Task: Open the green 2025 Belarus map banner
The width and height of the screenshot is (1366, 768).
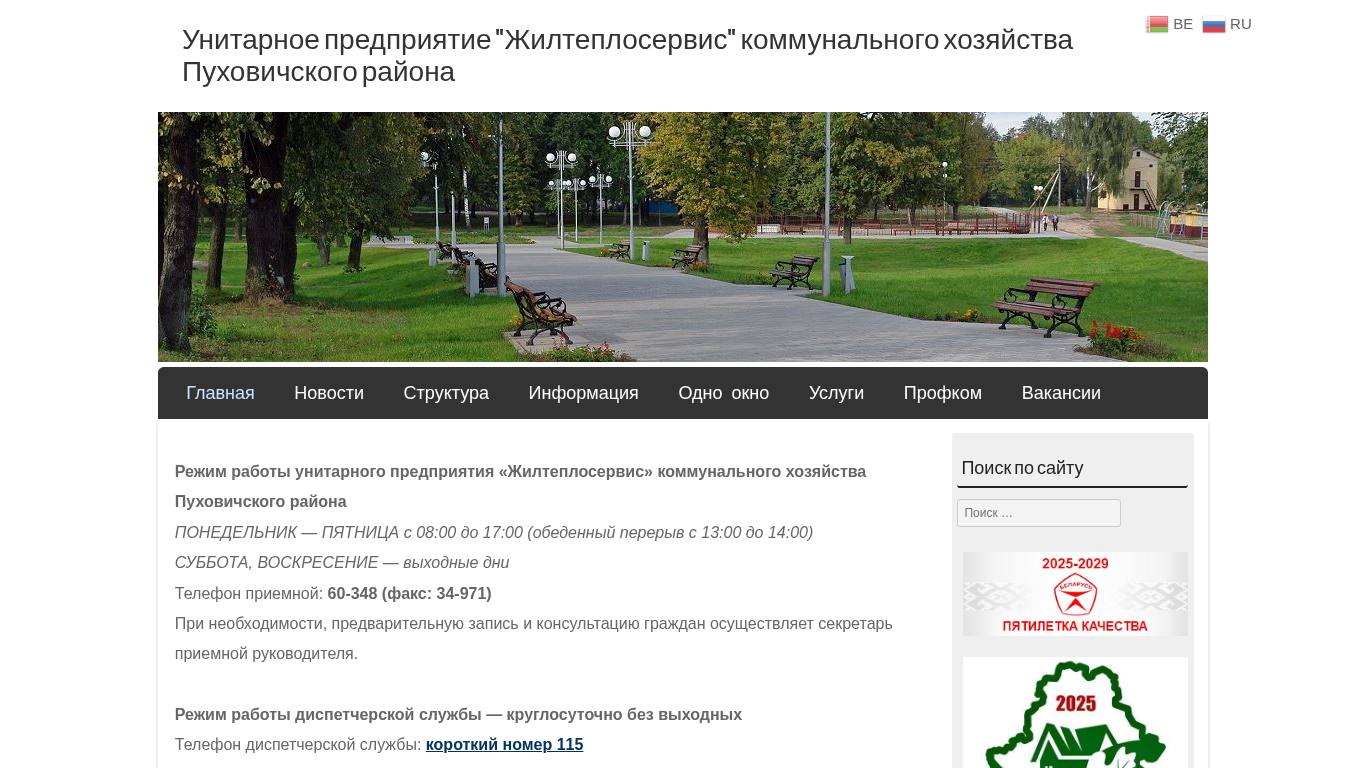Action: (1075, 712)
